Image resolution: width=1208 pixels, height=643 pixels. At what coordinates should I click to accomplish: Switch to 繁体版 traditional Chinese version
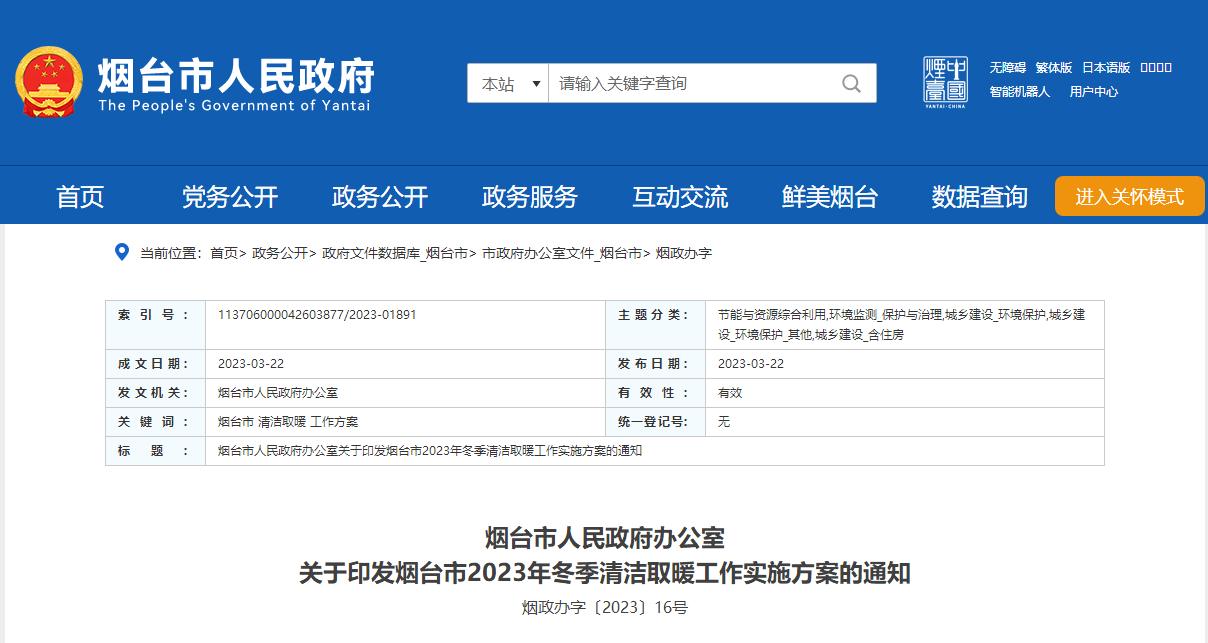point(1055,67)
